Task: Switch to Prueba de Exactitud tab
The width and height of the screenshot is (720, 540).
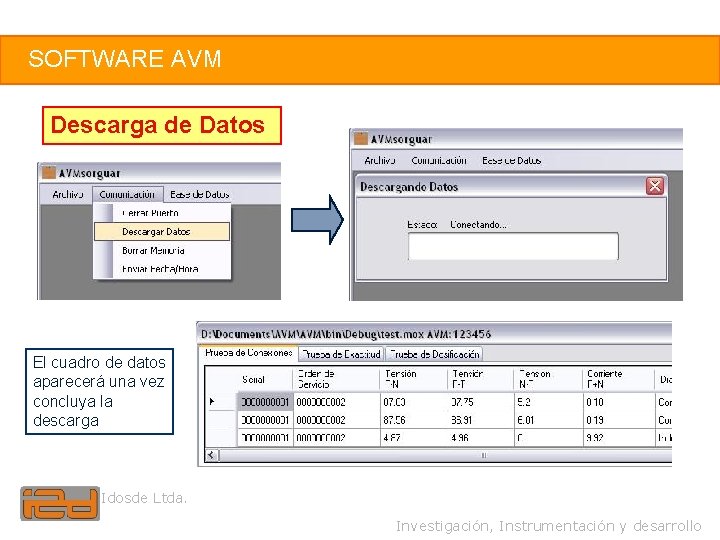Action: (341, 354)
